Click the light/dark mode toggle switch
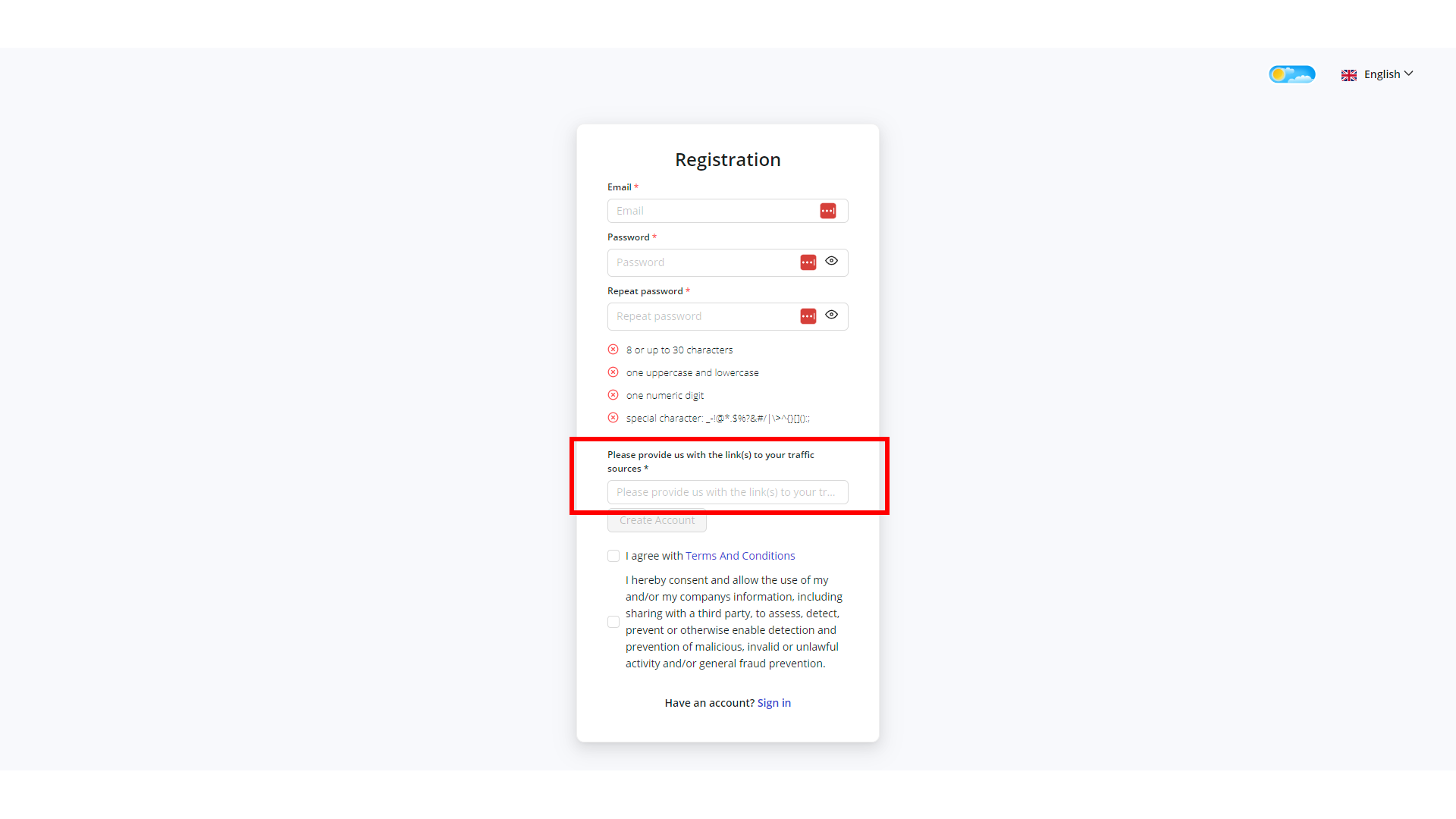This screenshot has width=1456, height=819. point(1292,73)
